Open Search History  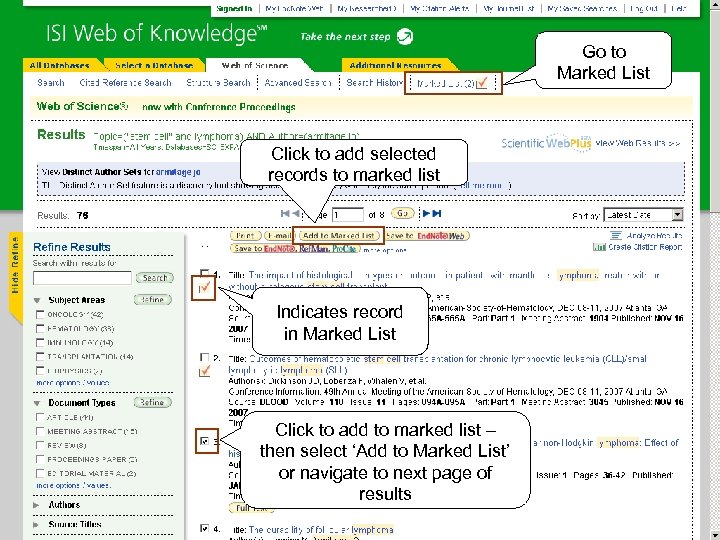point(374,83)
